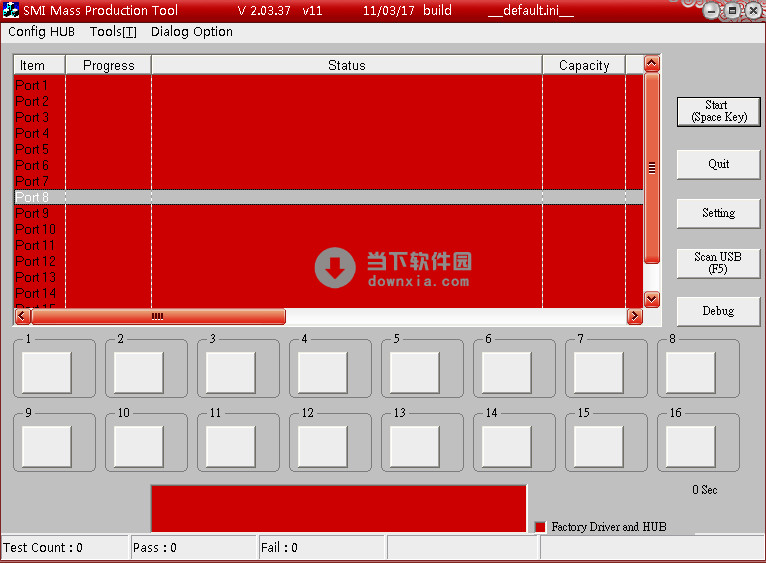
Task: Click port slot 7 box
Action: click(598, 373)
